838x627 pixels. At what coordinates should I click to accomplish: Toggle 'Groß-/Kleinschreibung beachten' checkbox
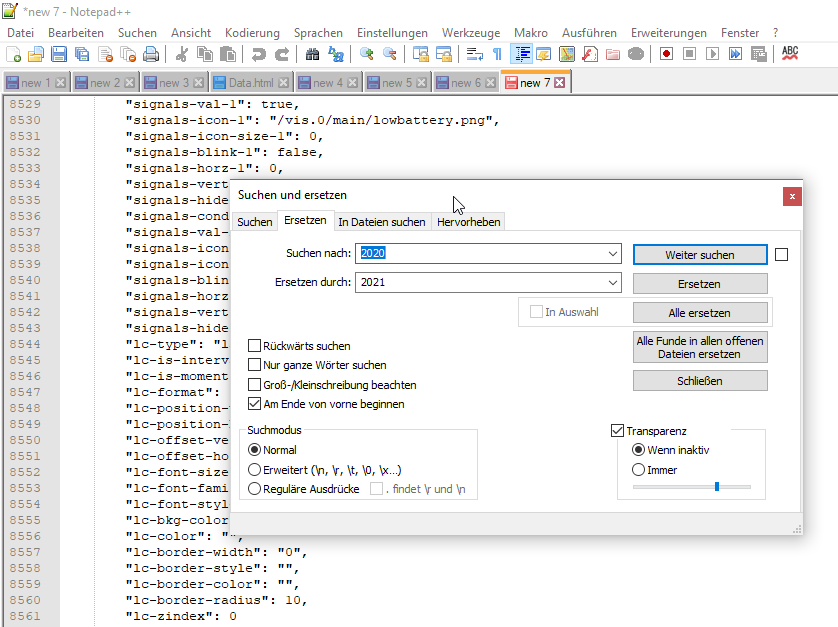[254, 385]
